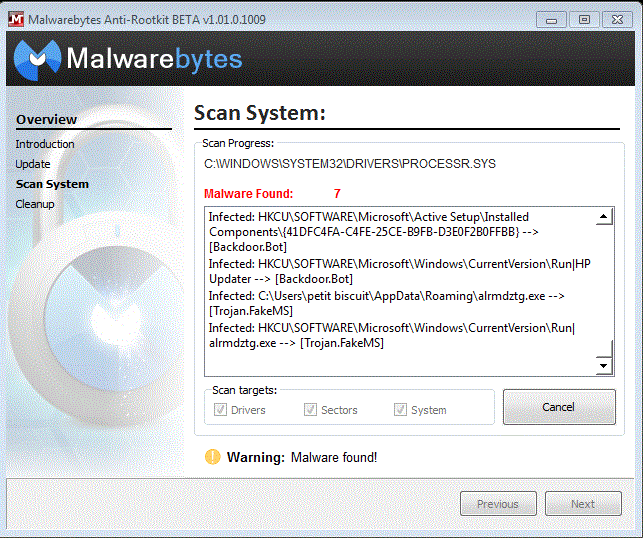Click the Scan targets group label
The image size is (643, 538).
tap(244, 390)
